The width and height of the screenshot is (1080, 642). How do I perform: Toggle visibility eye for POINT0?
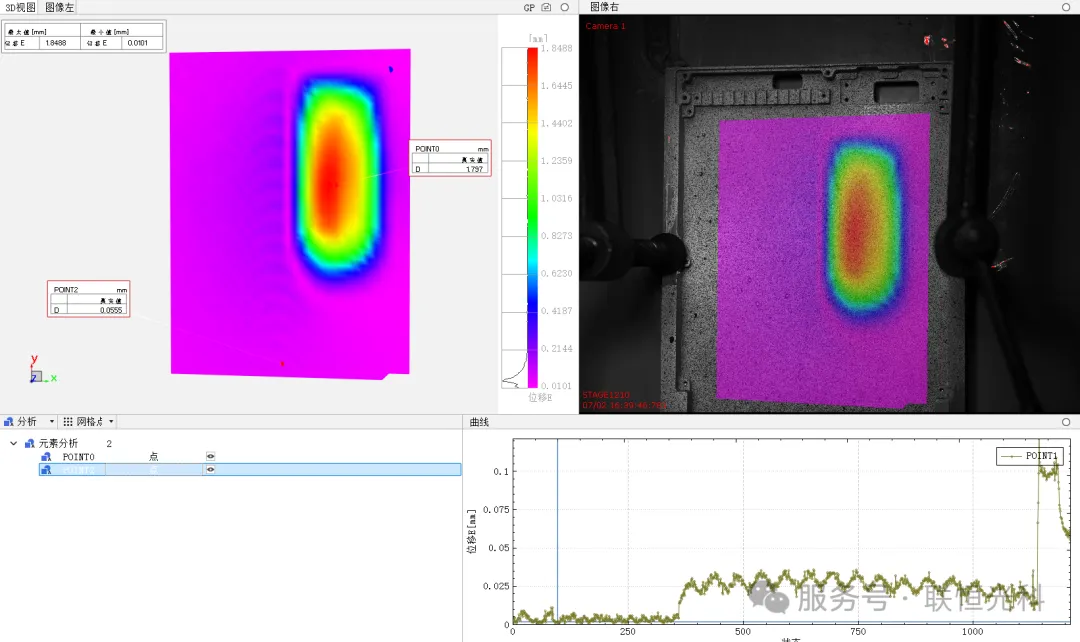pos(211,456)
